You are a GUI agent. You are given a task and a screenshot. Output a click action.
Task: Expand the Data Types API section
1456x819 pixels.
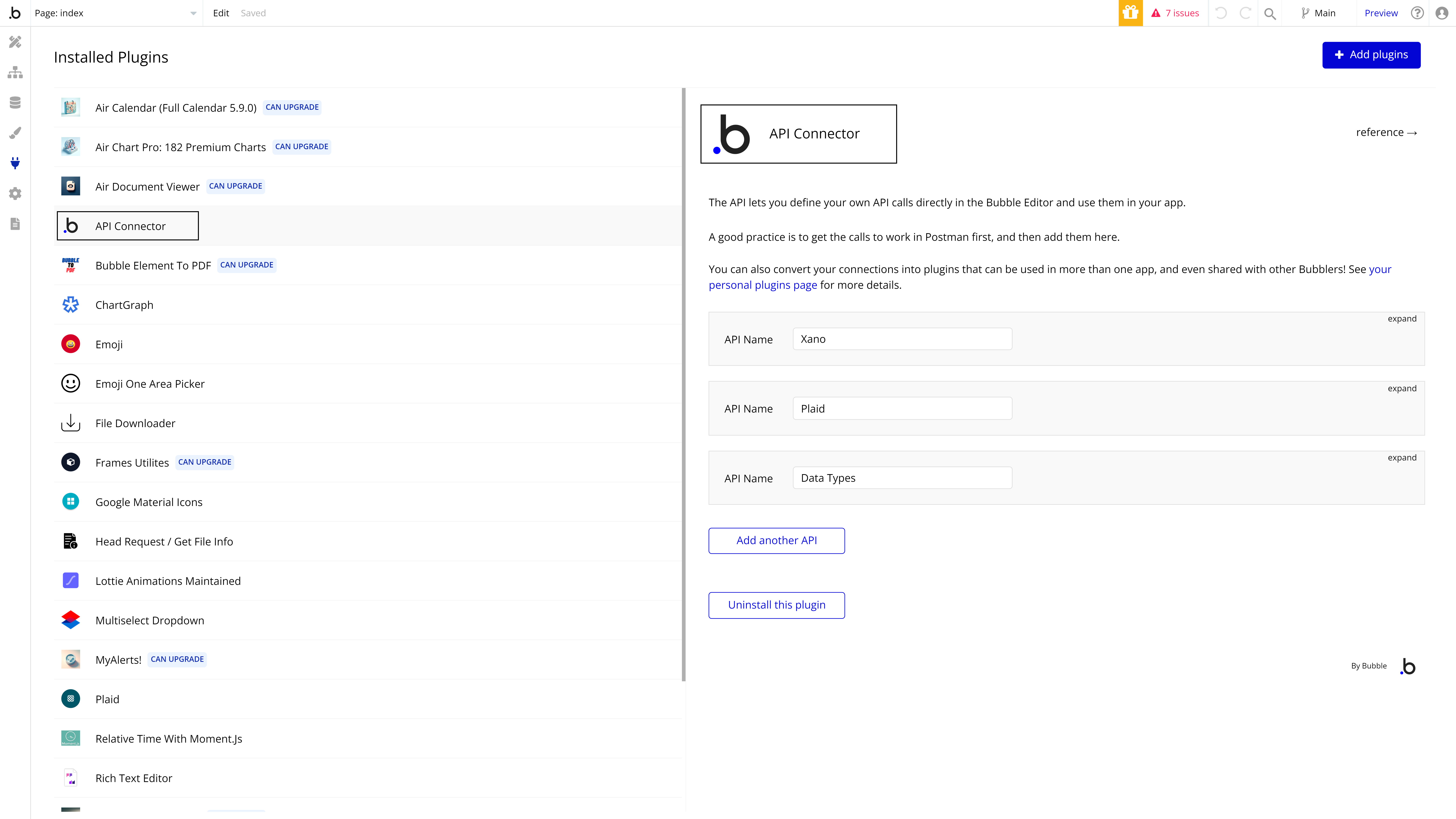point(1402,458)
